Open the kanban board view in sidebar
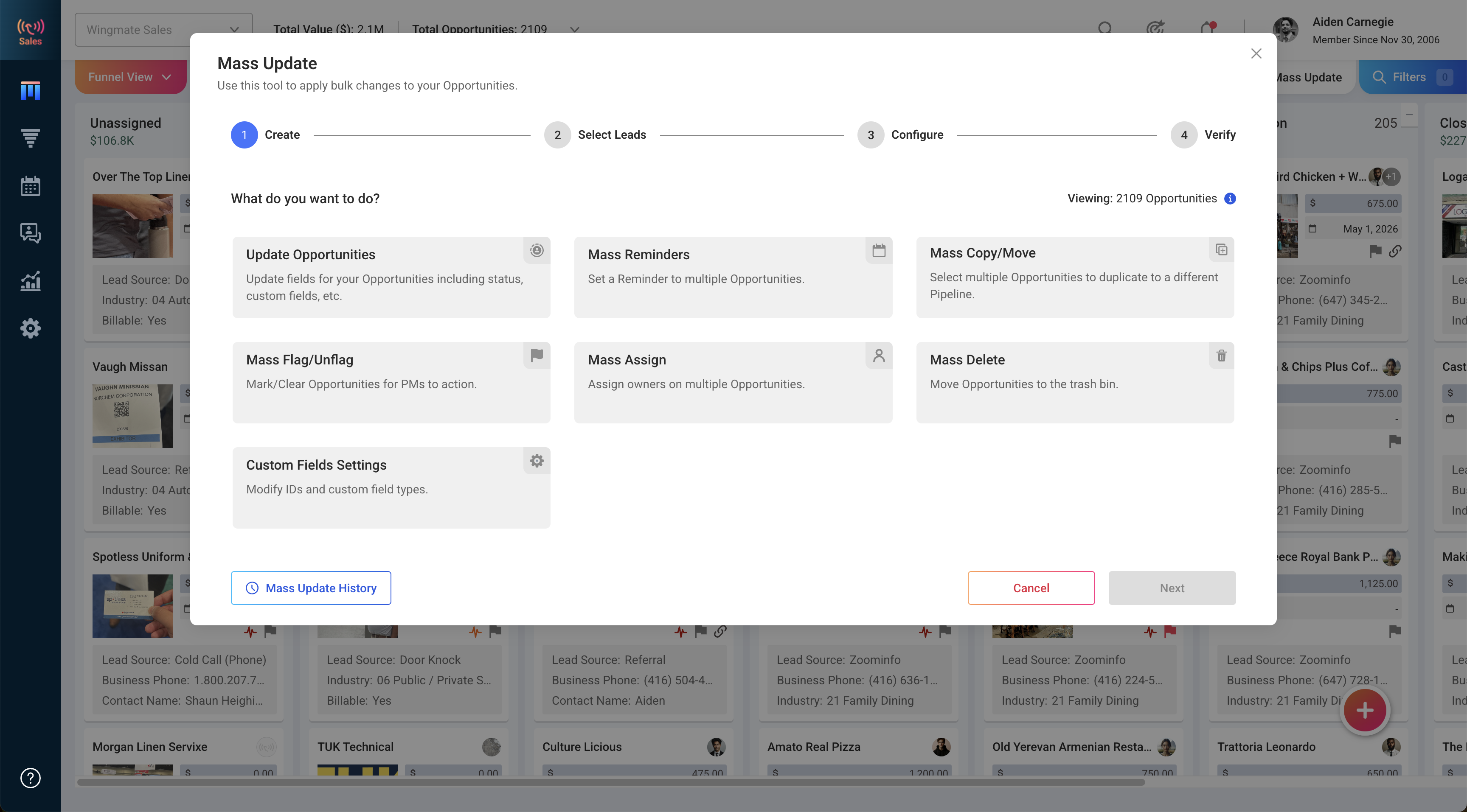1467x812 pixels. [30, 90]
